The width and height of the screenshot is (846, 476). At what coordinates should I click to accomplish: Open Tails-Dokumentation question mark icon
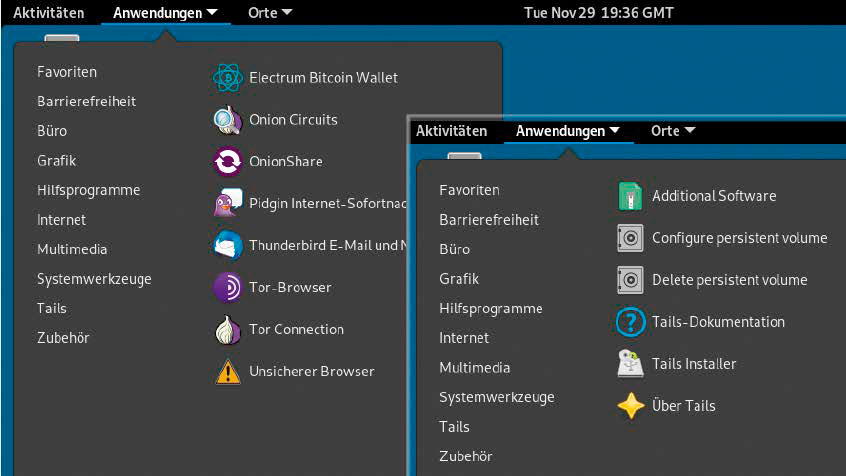point(630,322)
